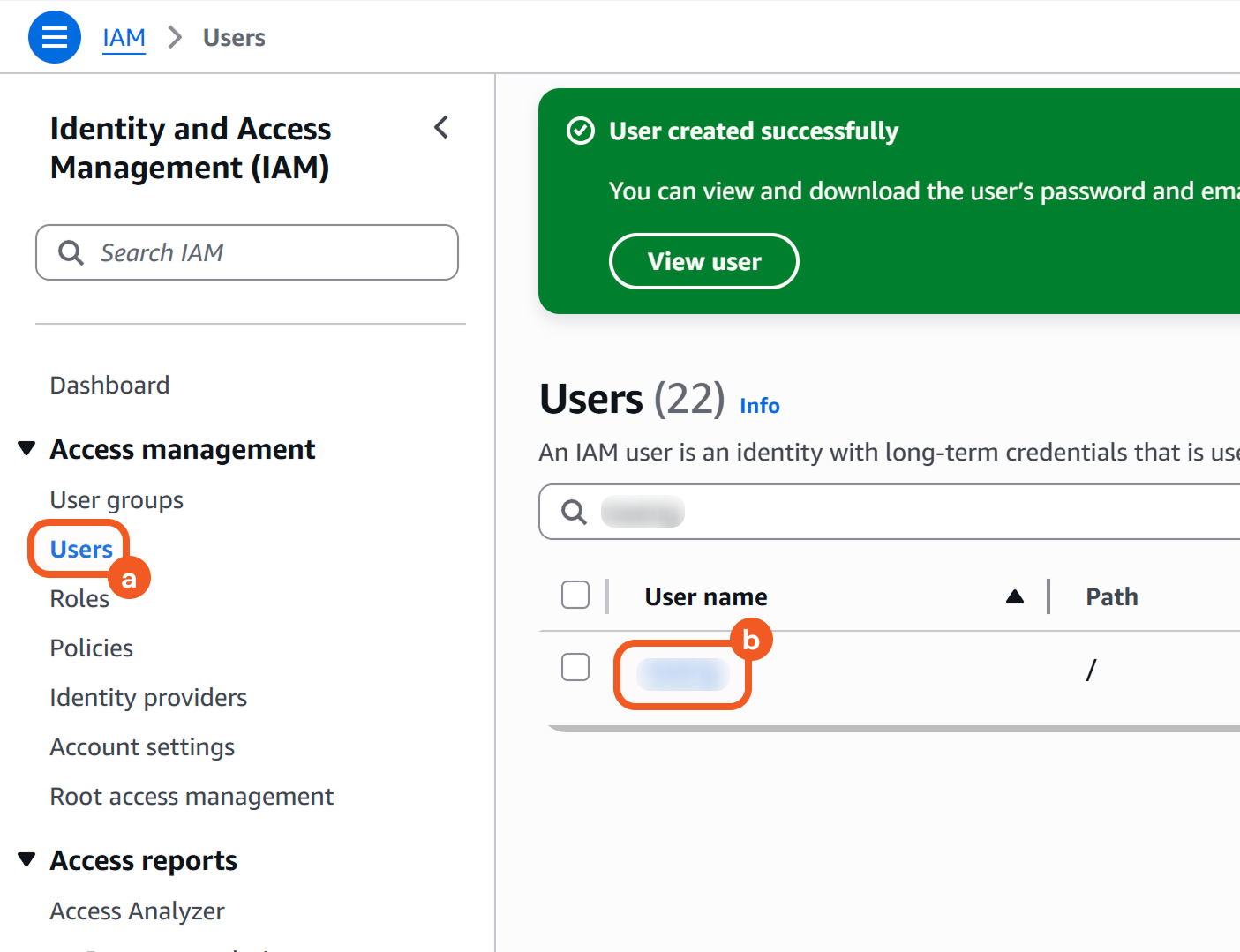This screenshot has height=952, width=1240.
Task: Select all users with header checkbox
Action: click(575, 596)
